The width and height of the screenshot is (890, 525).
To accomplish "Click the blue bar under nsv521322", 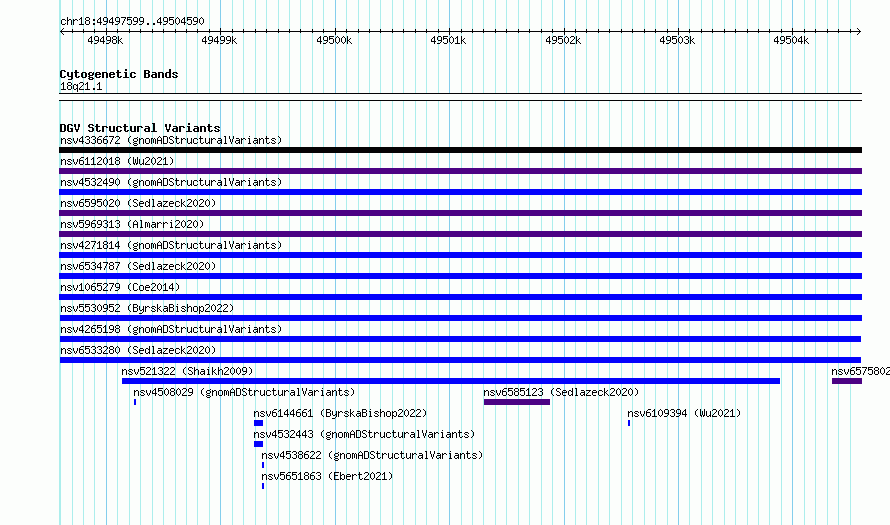I will point(451,381).
